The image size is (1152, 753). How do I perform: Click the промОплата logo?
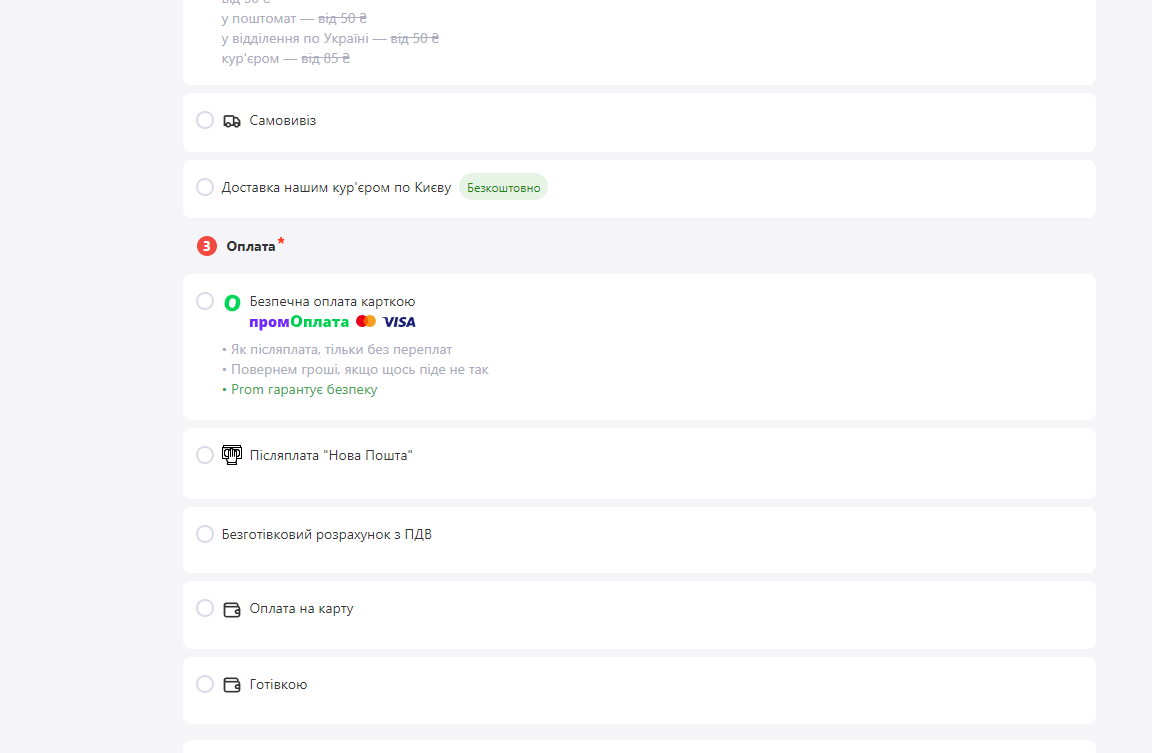click(x=299, y=322)
